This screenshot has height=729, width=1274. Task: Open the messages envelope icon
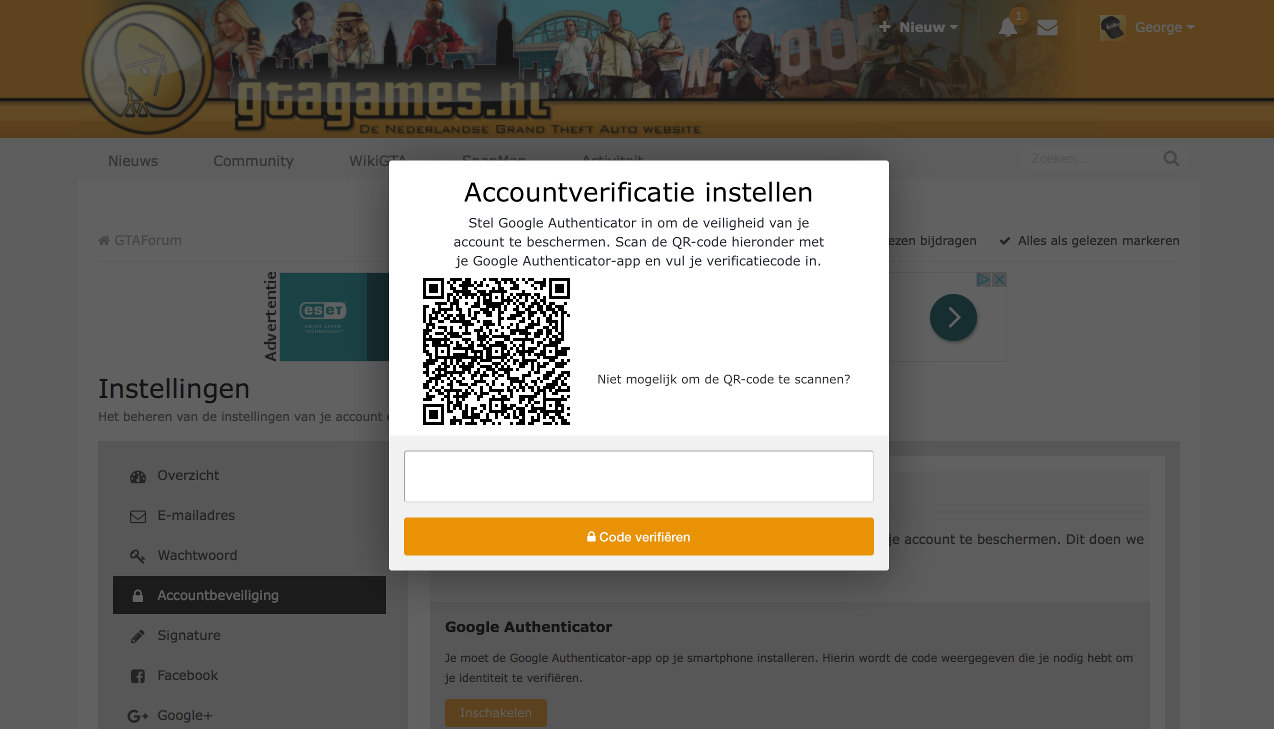tap(1047, 28)
